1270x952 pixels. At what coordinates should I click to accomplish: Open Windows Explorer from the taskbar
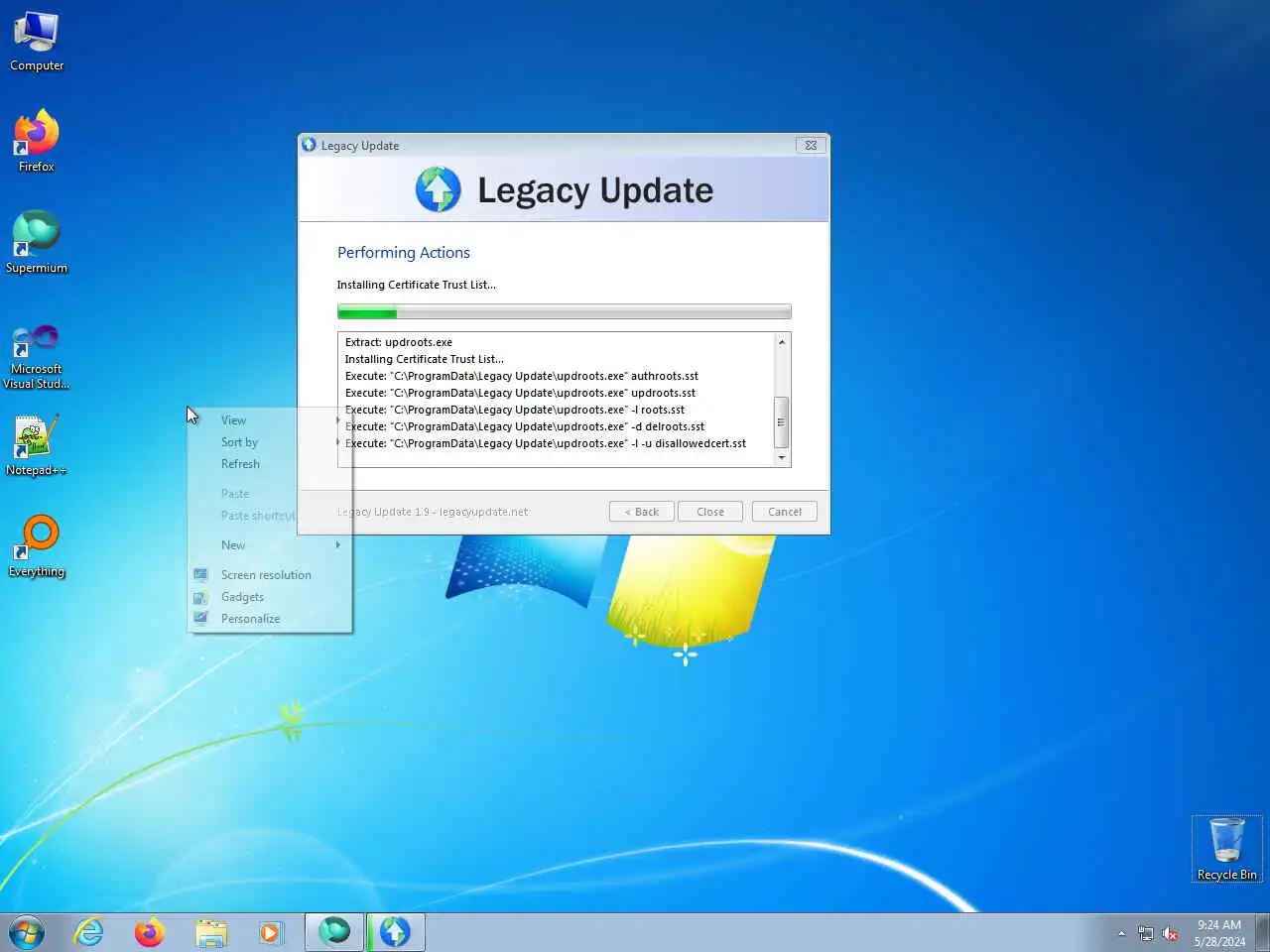(210, 932)
